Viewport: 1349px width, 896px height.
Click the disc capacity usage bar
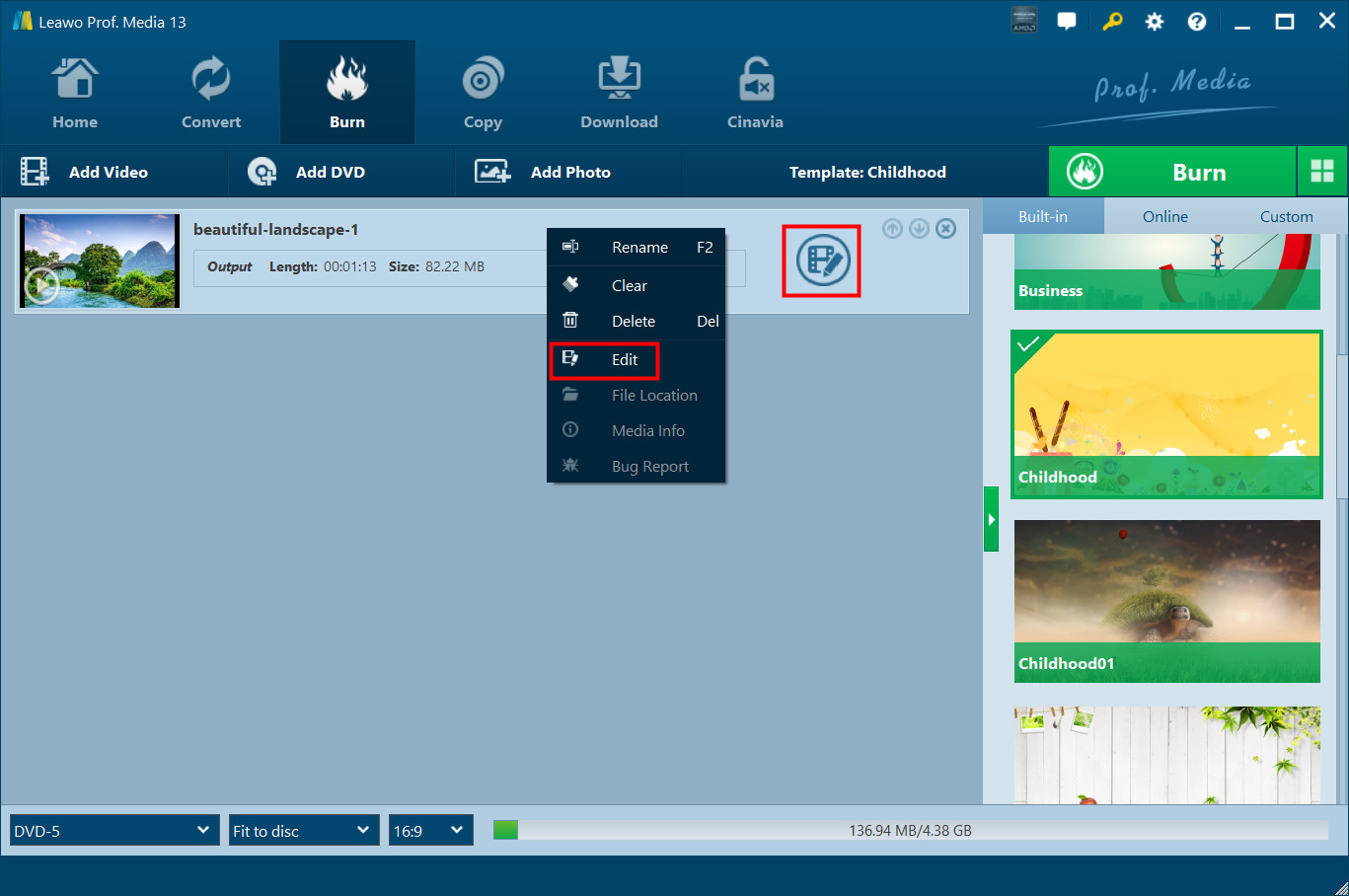pos(910,831)
